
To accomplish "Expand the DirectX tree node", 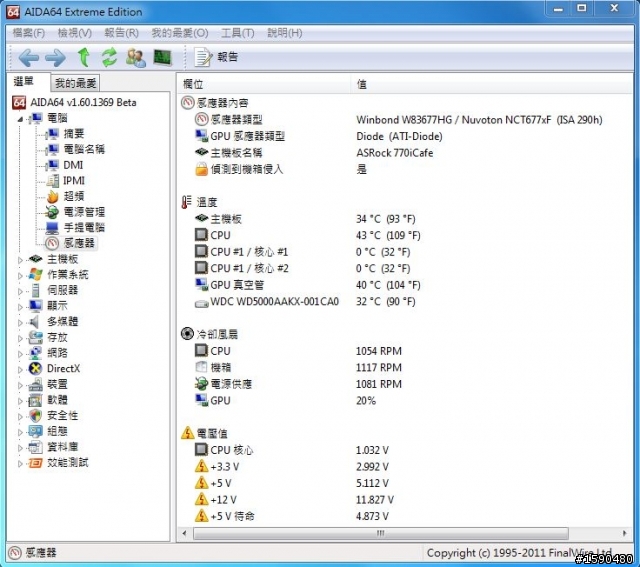I will pyautogui.click(x=20, y=369).
